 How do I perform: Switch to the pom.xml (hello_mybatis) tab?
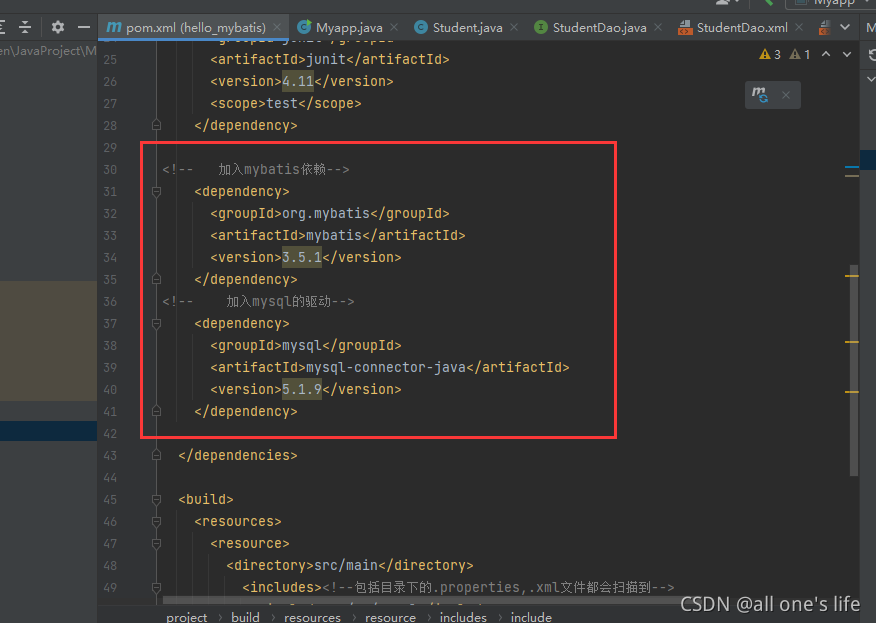194,27
